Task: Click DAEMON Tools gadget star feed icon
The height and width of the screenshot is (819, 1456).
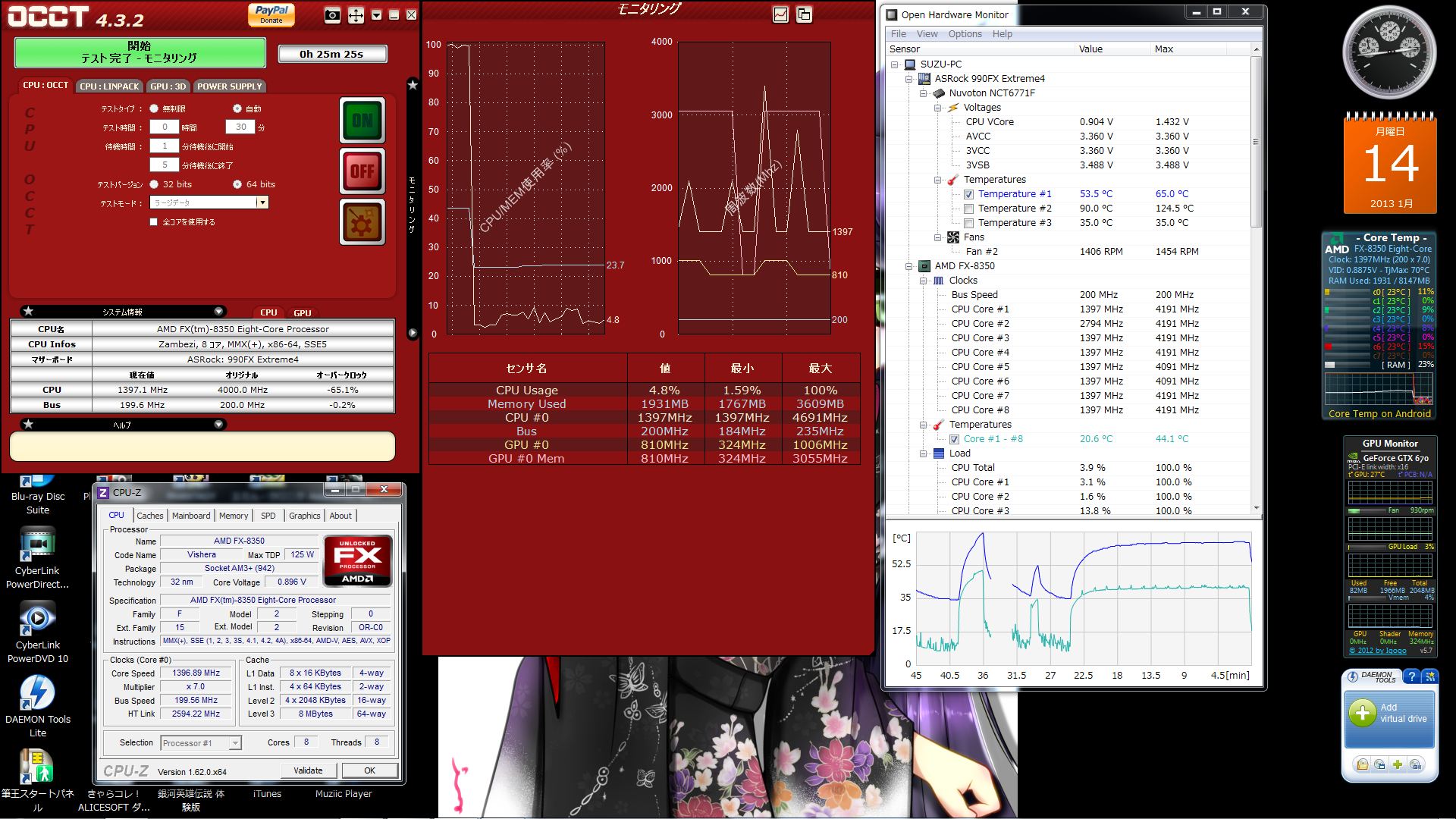Action: click(1429, 676)
